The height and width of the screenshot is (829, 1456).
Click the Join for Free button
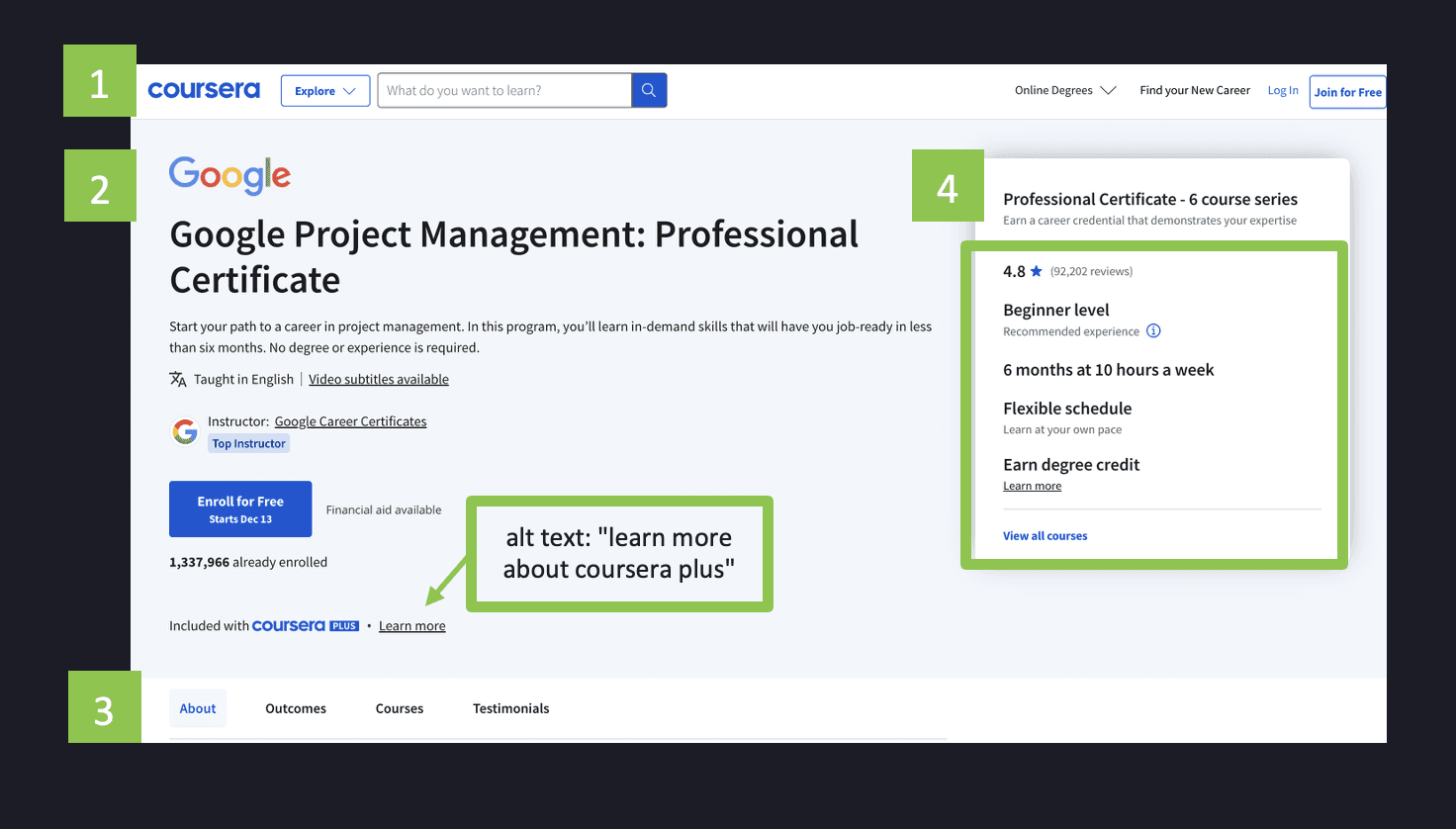[x=1347, y=92]
